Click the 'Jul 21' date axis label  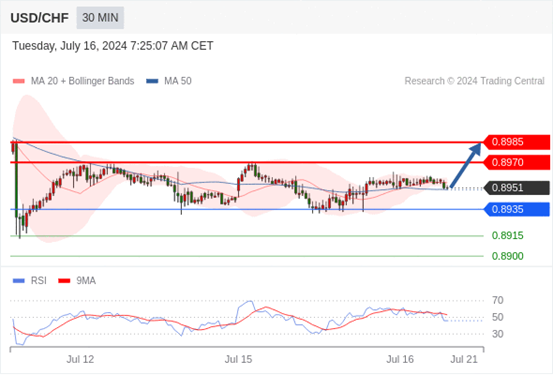[464, 359]
